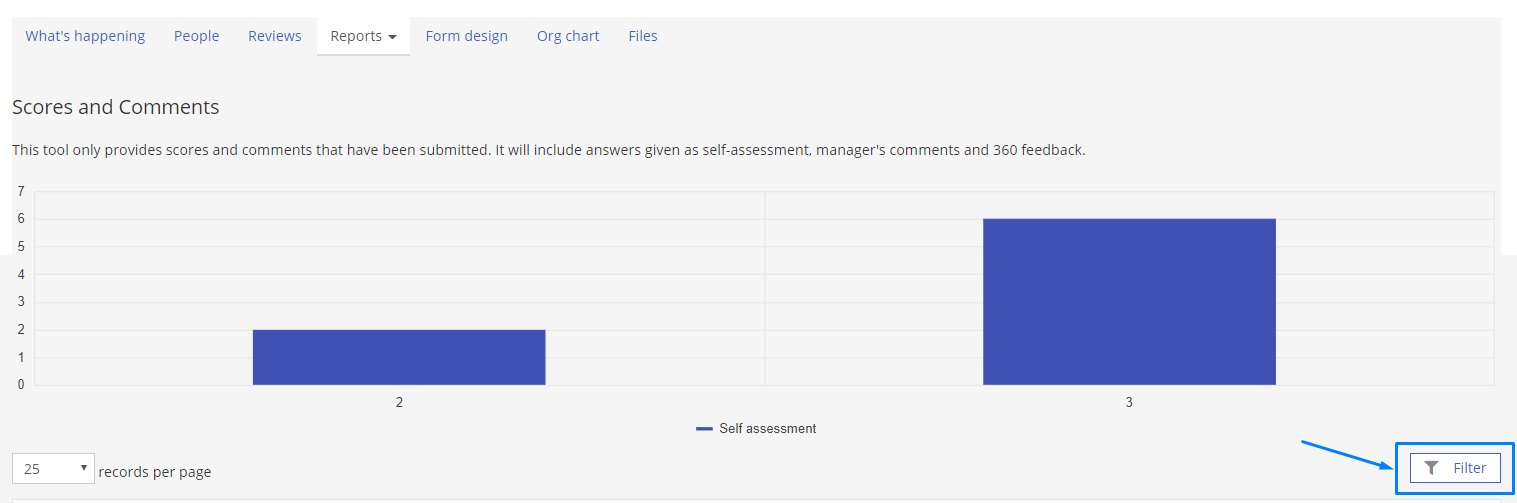Screen dimensions: 1517x503
Task: Open the Reports dropdown tab
Action: (363, 36)
